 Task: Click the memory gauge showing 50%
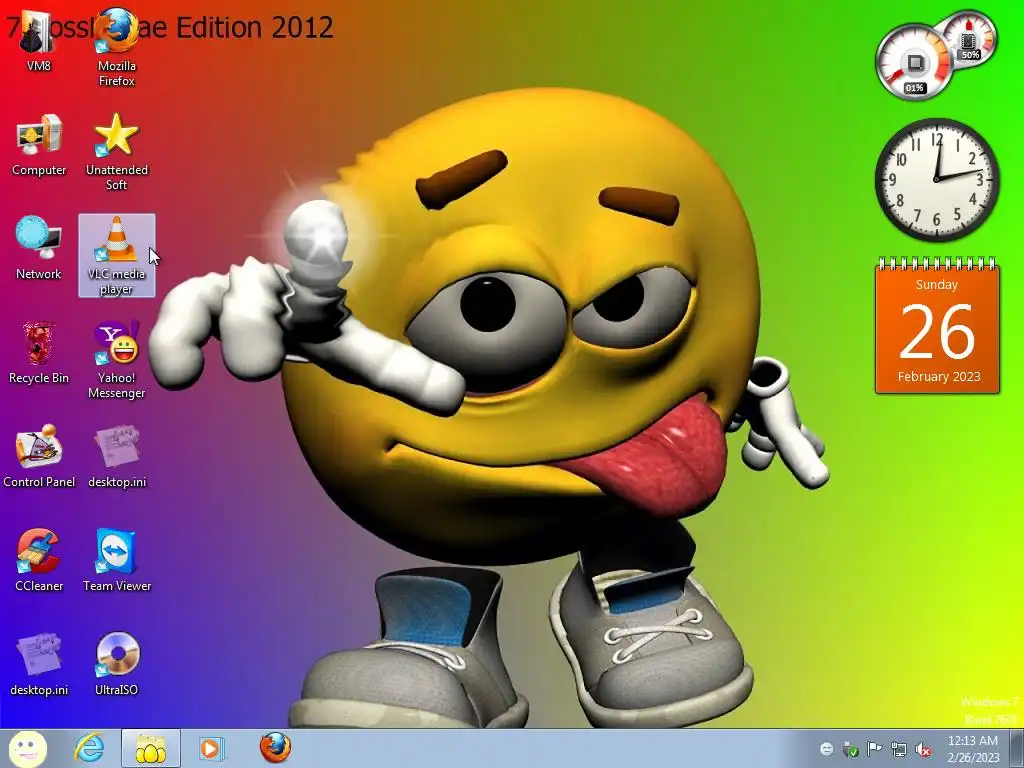971,39
